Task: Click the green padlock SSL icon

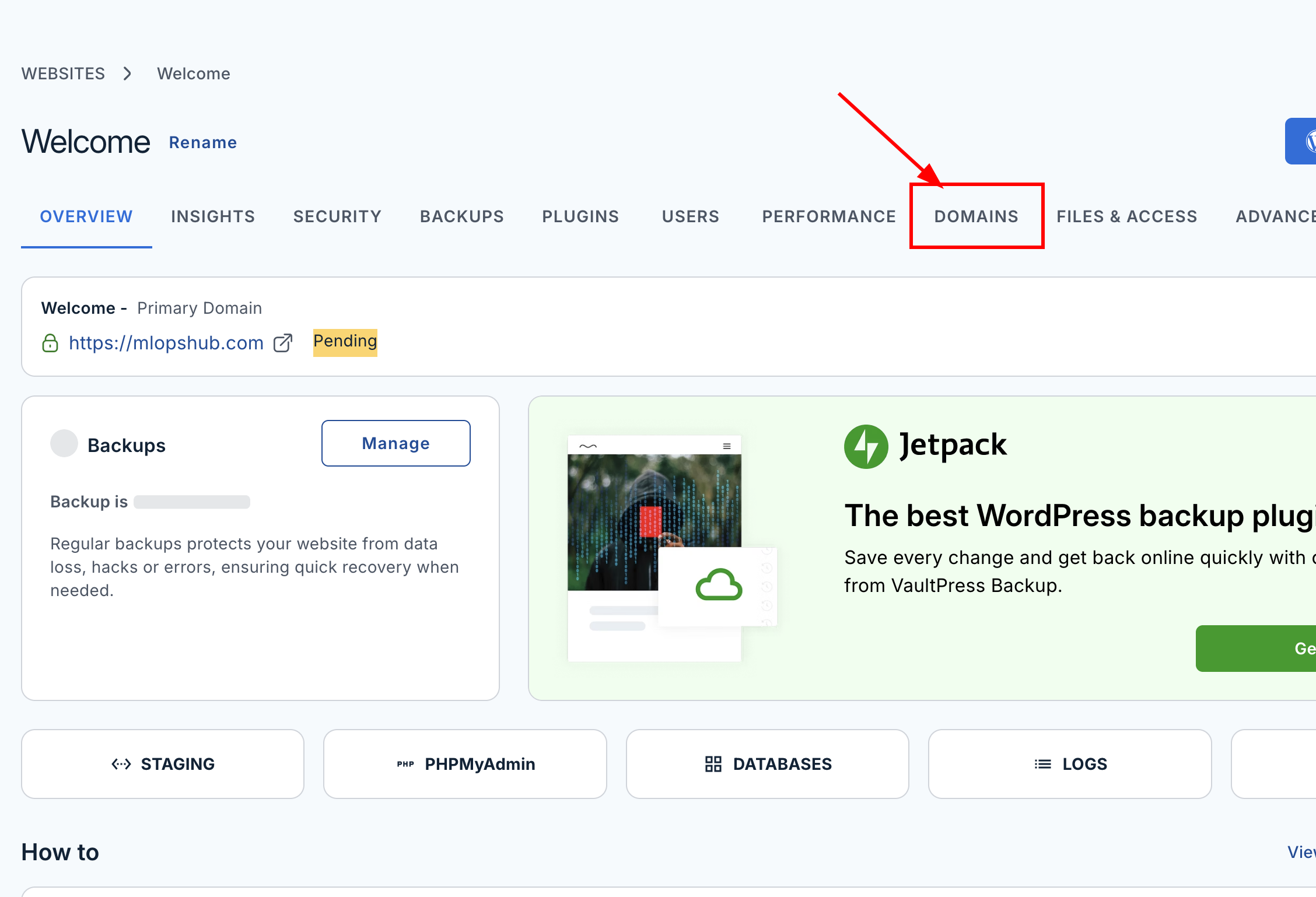Action: (x=50, y=343)
